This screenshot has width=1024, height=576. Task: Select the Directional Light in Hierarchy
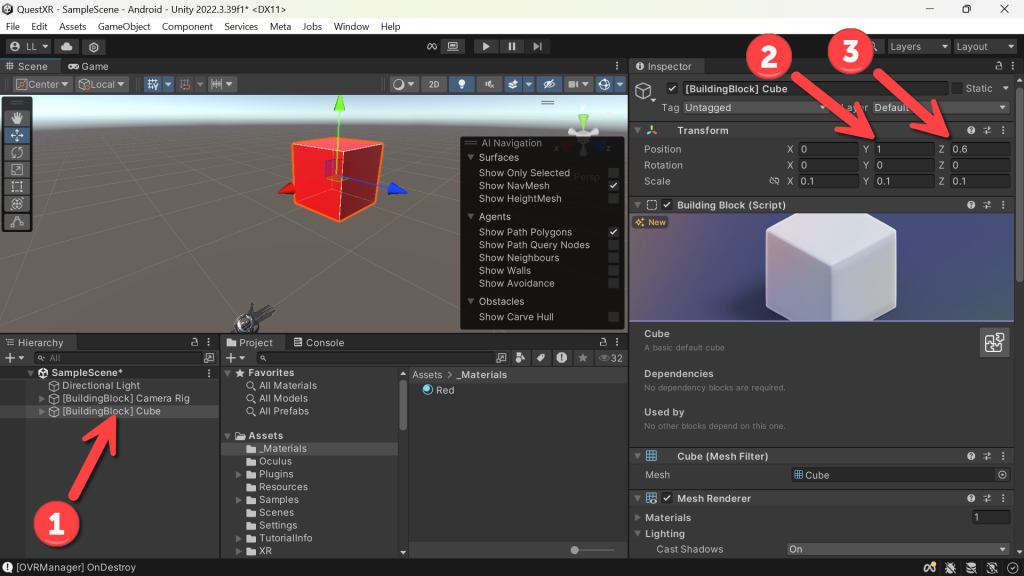tap(101, 385)
